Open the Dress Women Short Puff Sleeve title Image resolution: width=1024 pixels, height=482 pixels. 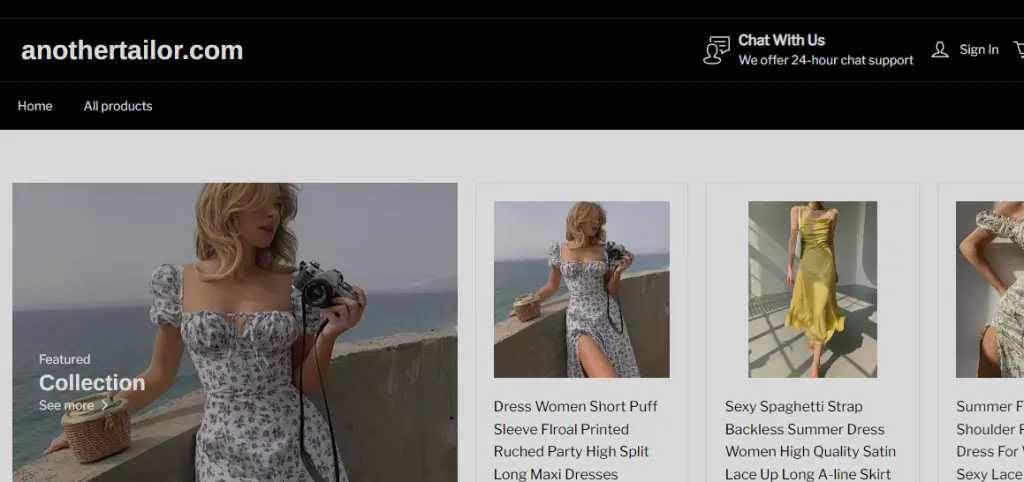pyautogui.click(x=575, y=440)
